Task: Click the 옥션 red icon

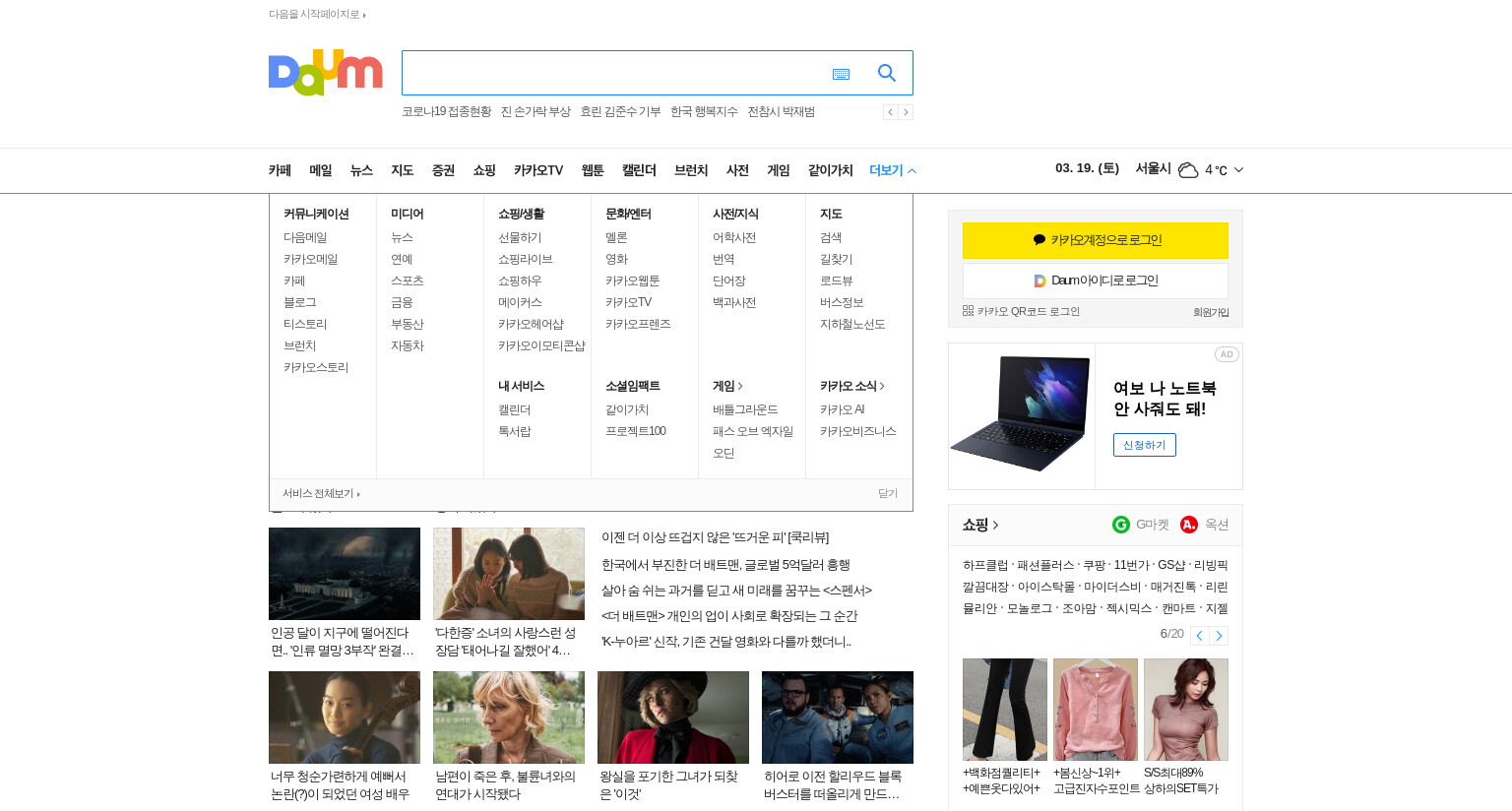Action: [x=1189, y=525]
